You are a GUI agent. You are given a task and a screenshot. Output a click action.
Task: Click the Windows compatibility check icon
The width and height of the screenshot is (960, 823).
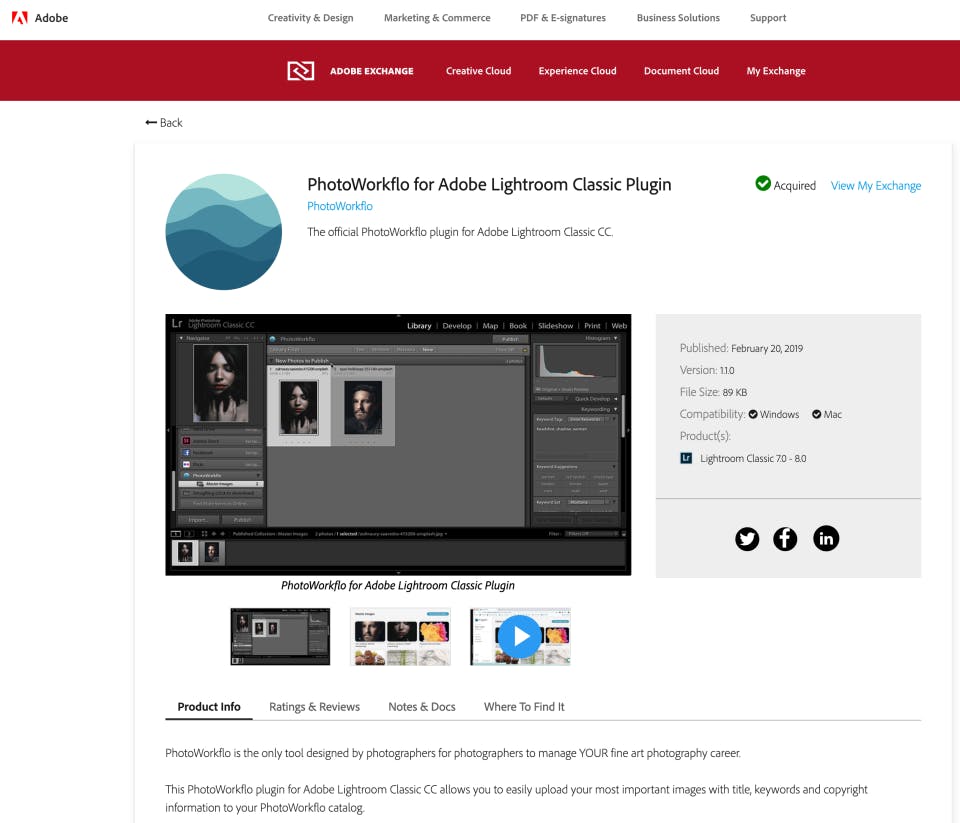point(753,415)
